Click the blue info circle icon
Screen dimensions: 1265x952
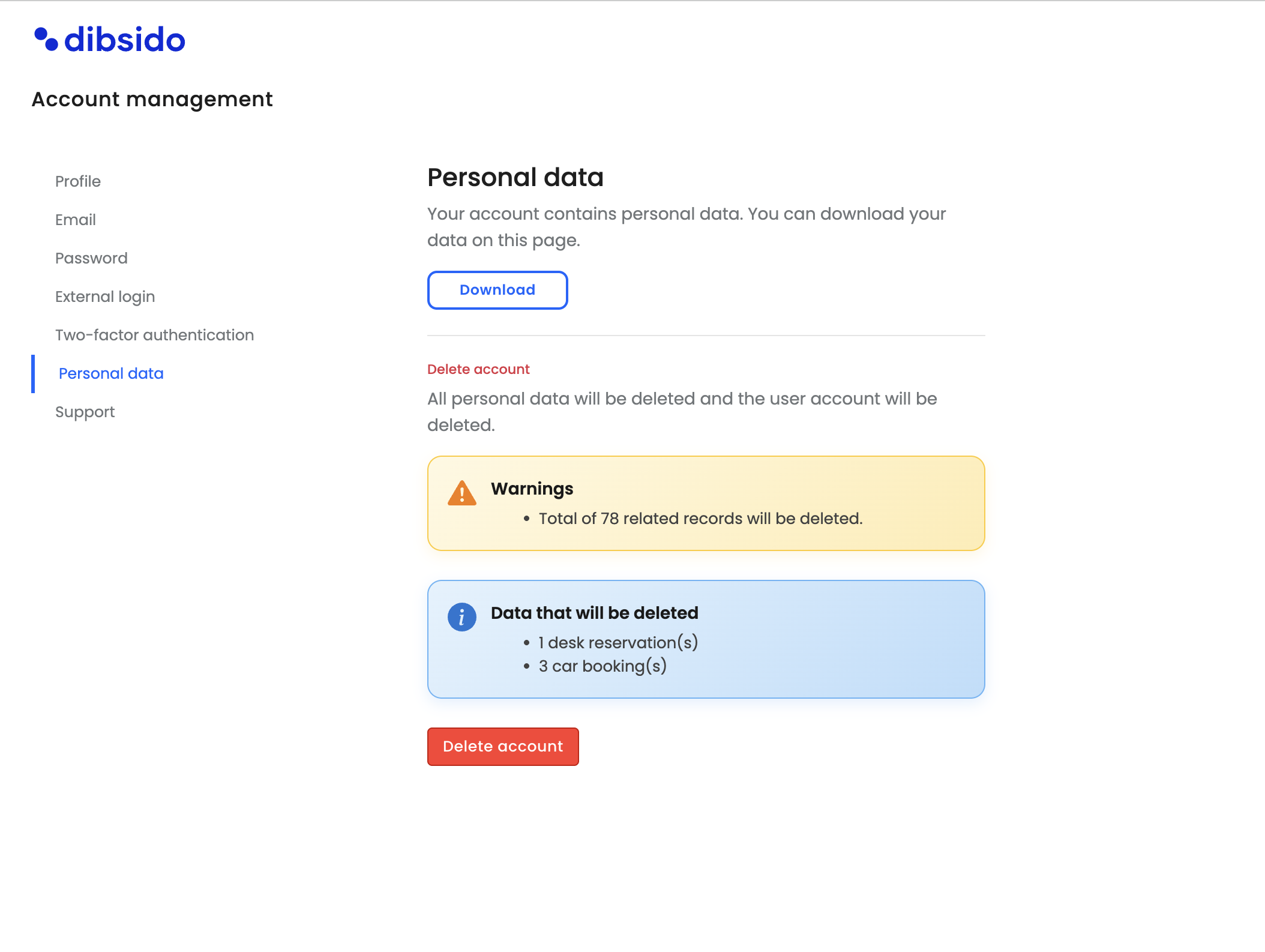[461, 617]
